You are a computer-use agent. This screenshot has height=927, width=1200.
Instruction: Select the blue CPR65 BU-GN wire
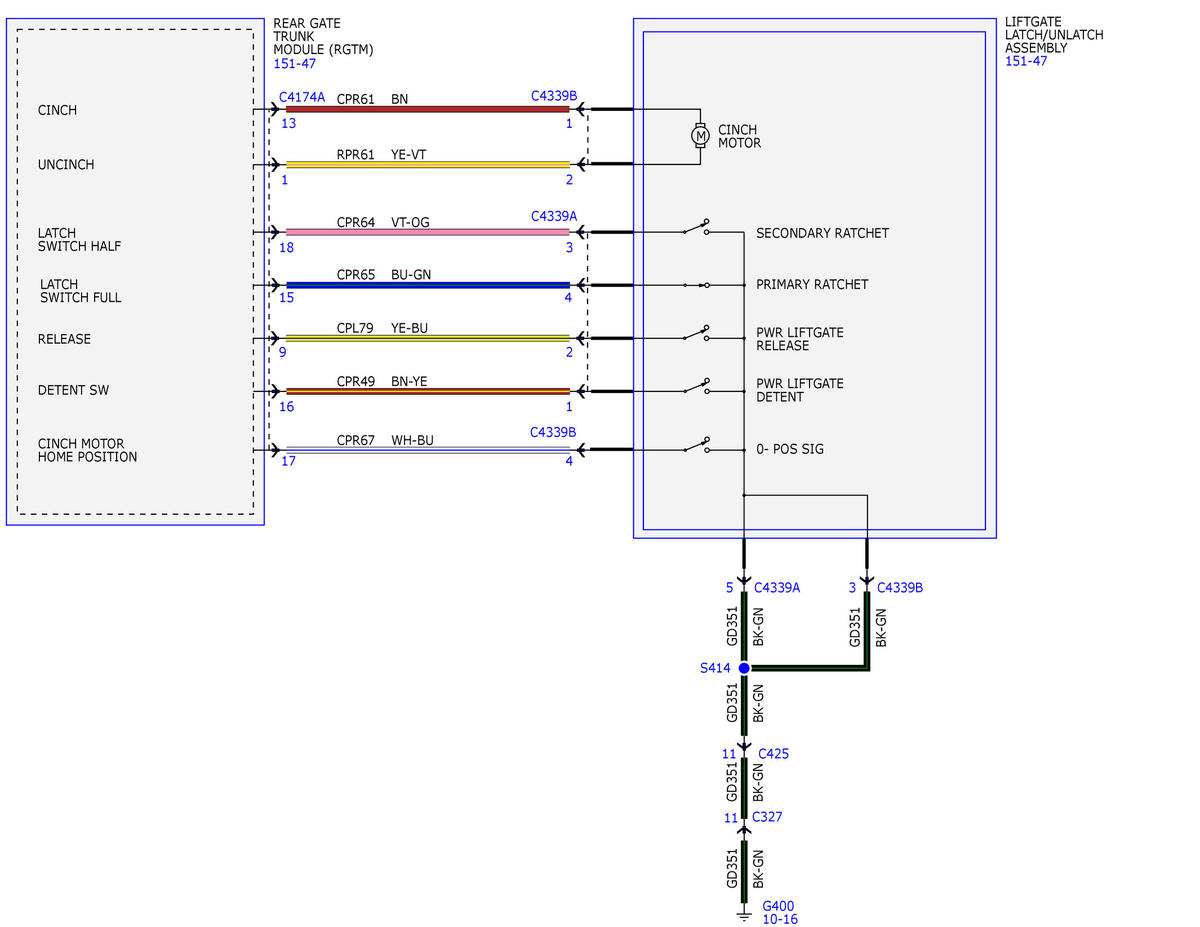click(428, 285)
